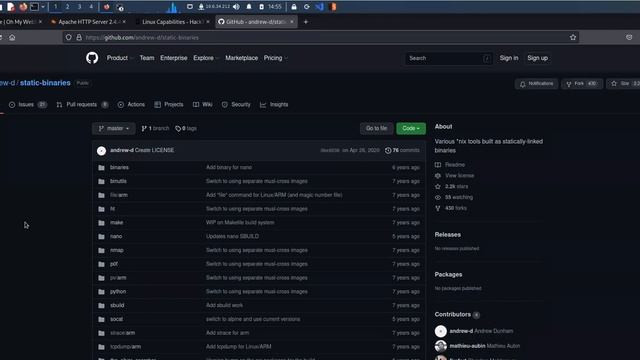Open 'Add sbuild work' commit message
Screen dimensions: 640x360
(x=224, y=305)
